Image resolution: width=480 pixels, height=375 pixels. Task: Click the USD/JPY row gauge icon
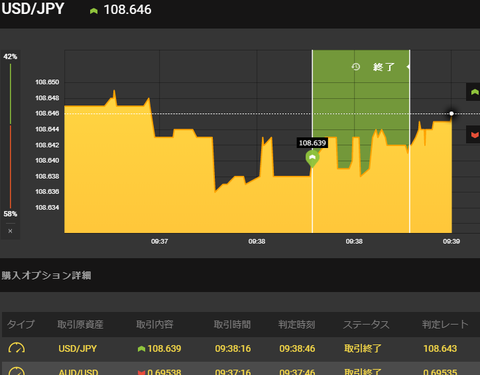(x=16, y=349)
